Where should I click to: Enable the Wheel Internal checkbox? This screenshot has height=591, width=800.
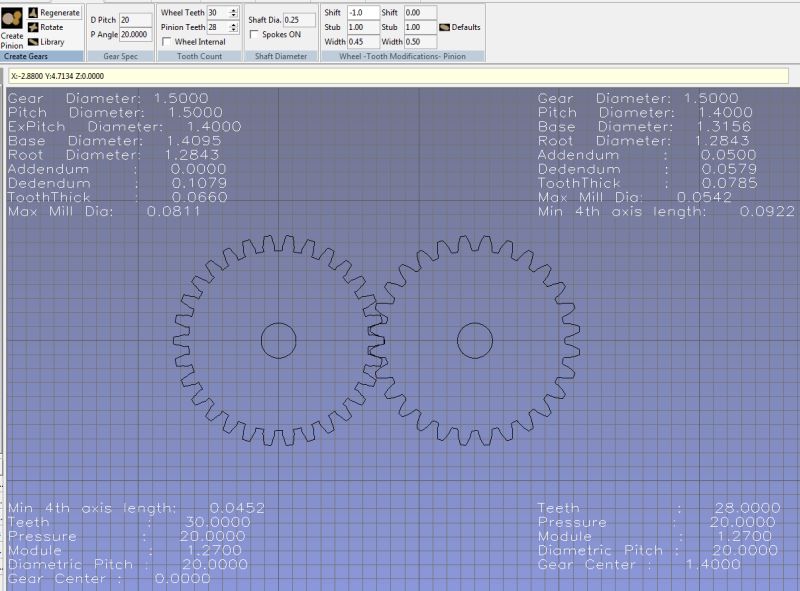click(166, 42)
